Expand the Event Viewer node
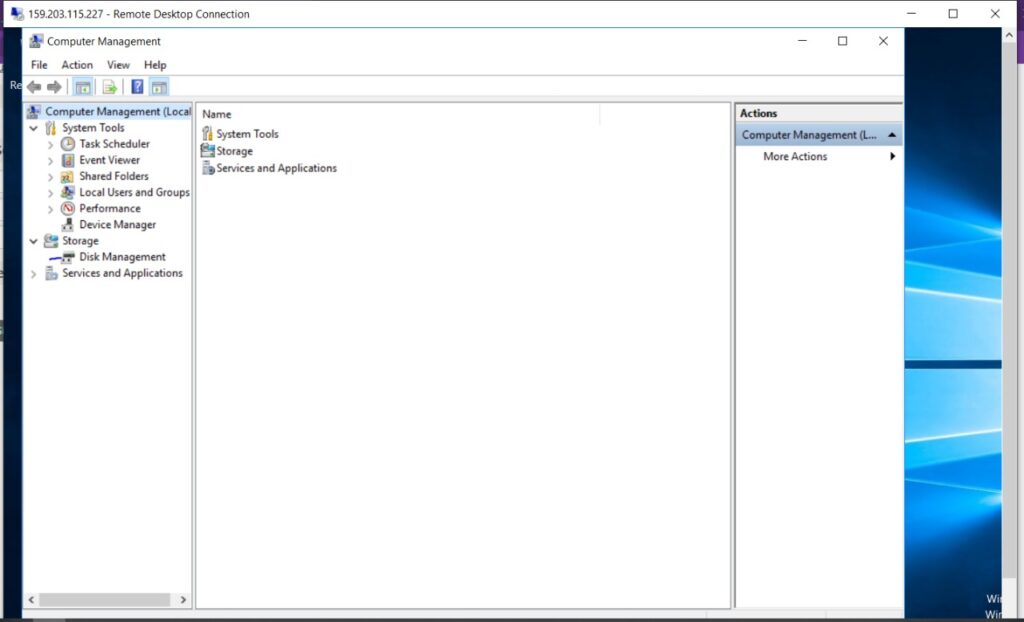 [x=50, y=161]
